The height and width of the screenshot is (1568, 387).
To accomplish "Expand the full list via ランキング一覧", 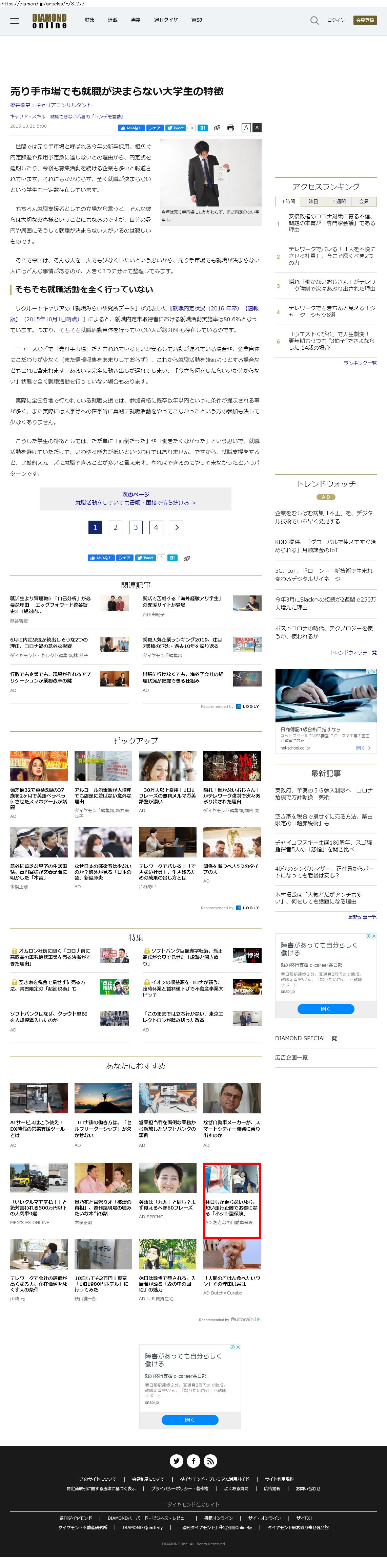I will (x=360, y=363).
